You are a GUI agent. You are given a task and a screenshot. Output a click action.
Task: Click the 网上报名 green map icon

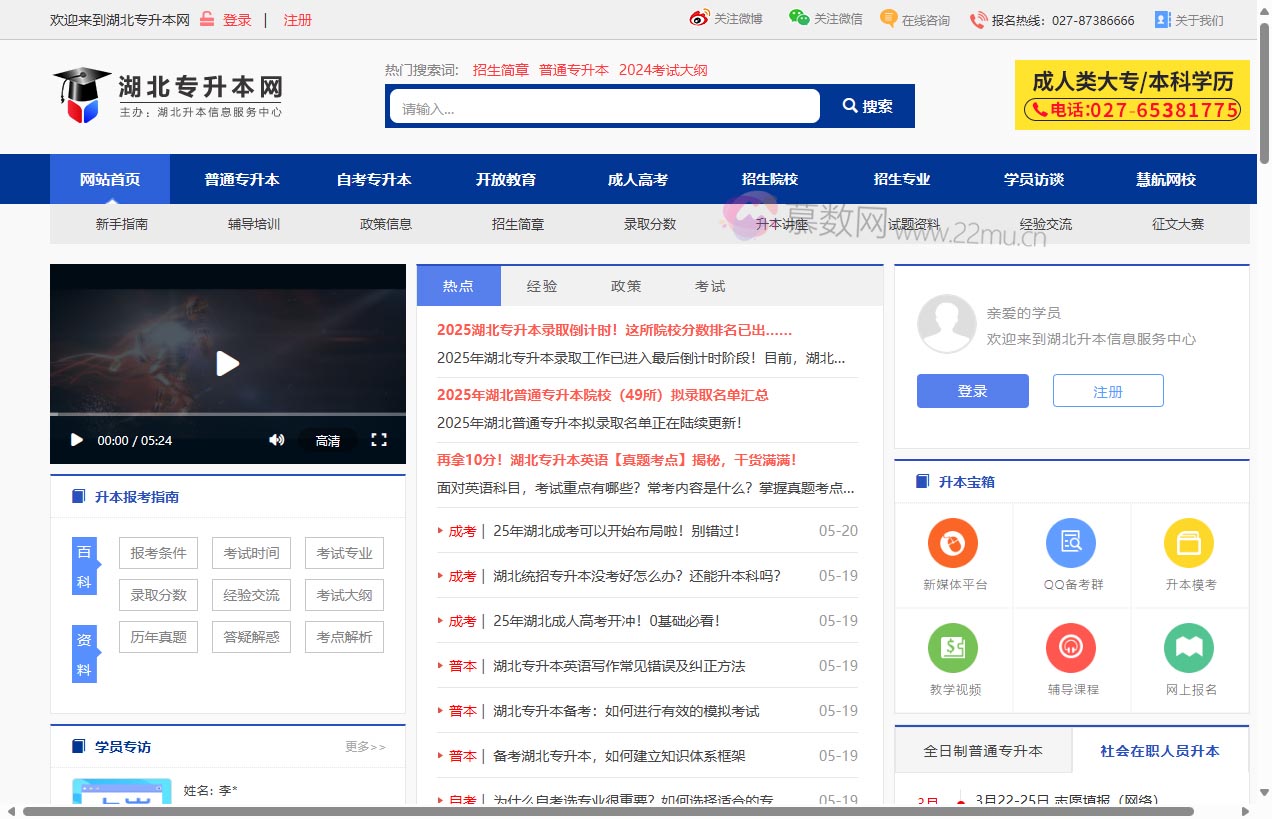1189,646
